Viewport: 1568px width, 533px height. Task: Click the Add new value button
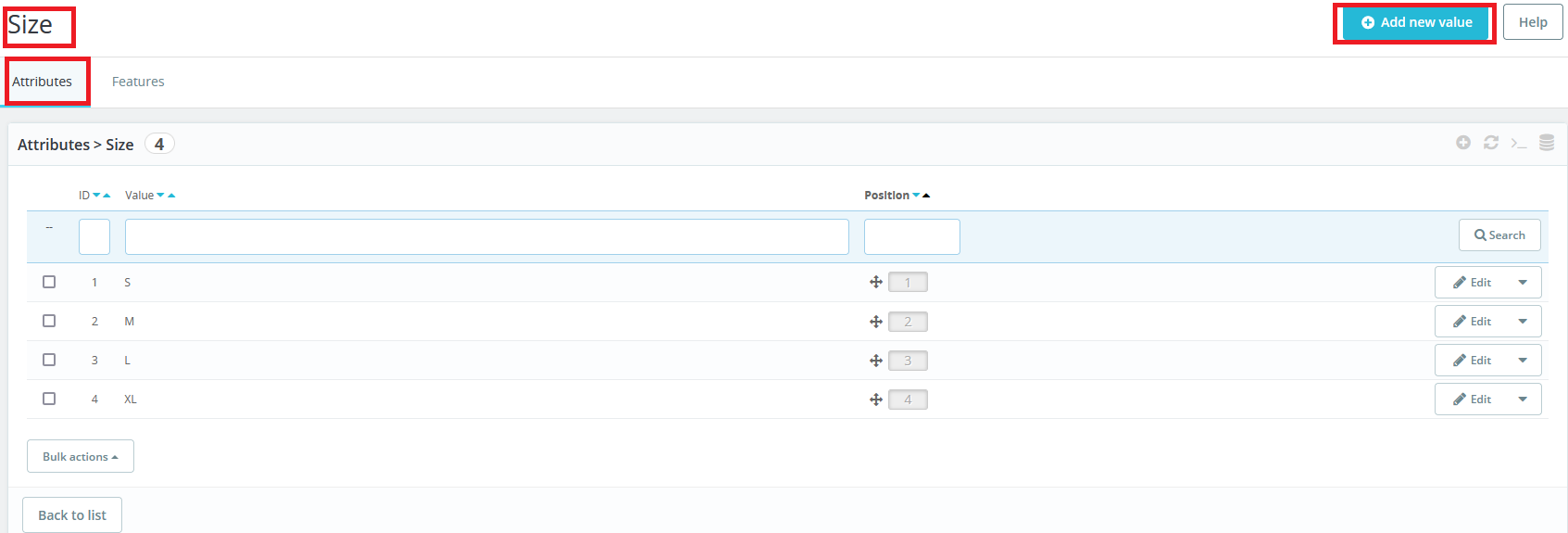pos(1416,22)
